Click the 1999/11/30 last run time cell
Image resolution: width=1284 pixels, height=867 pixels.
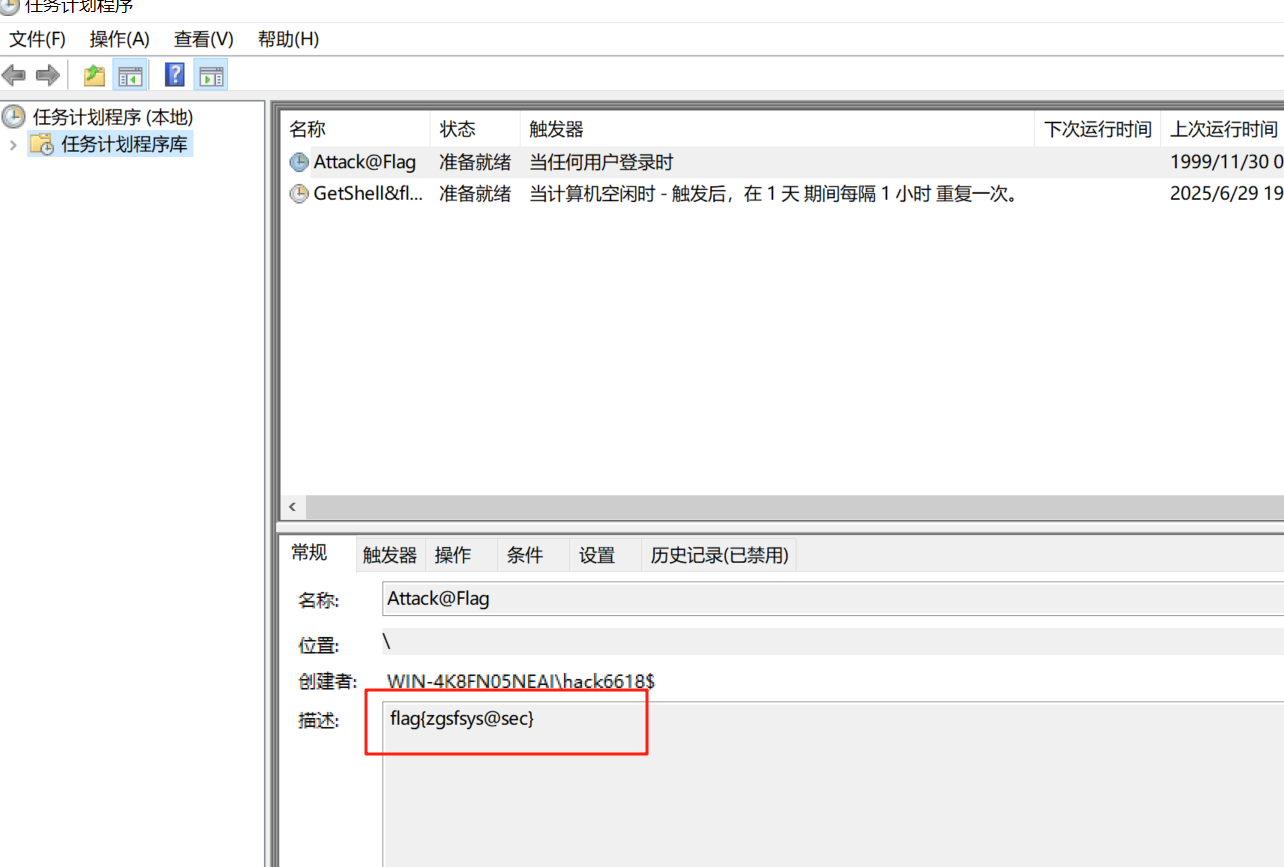tap(1226, 162)
